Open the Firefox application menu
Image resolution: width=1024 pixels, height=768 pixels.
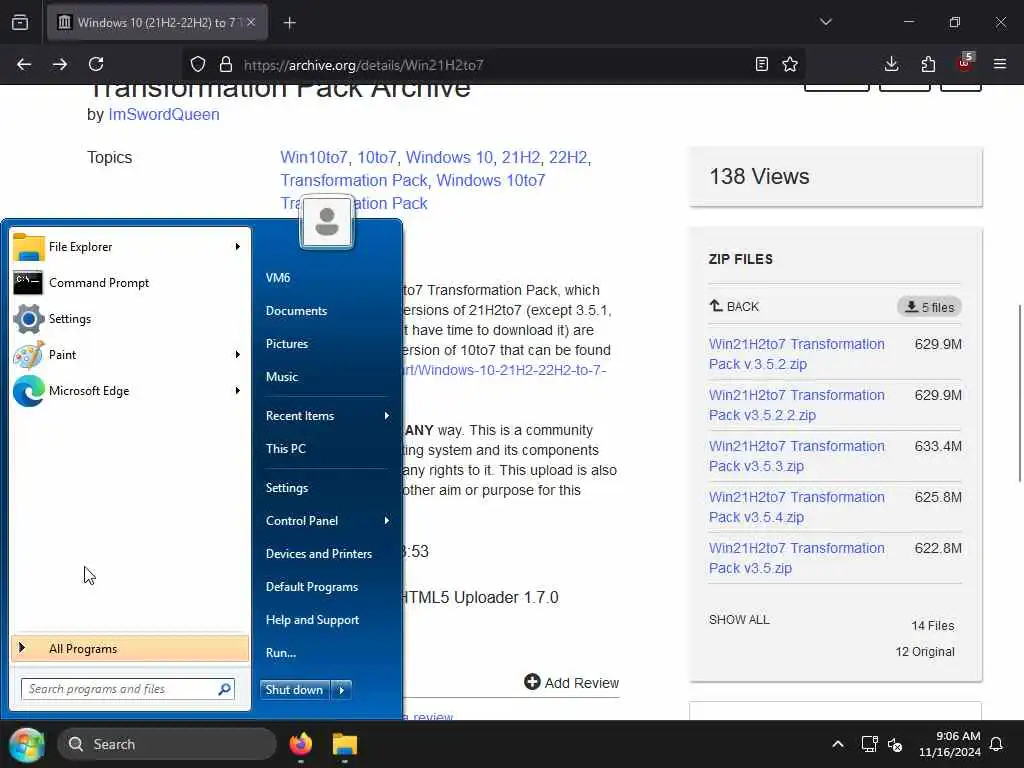(1000, 64)
